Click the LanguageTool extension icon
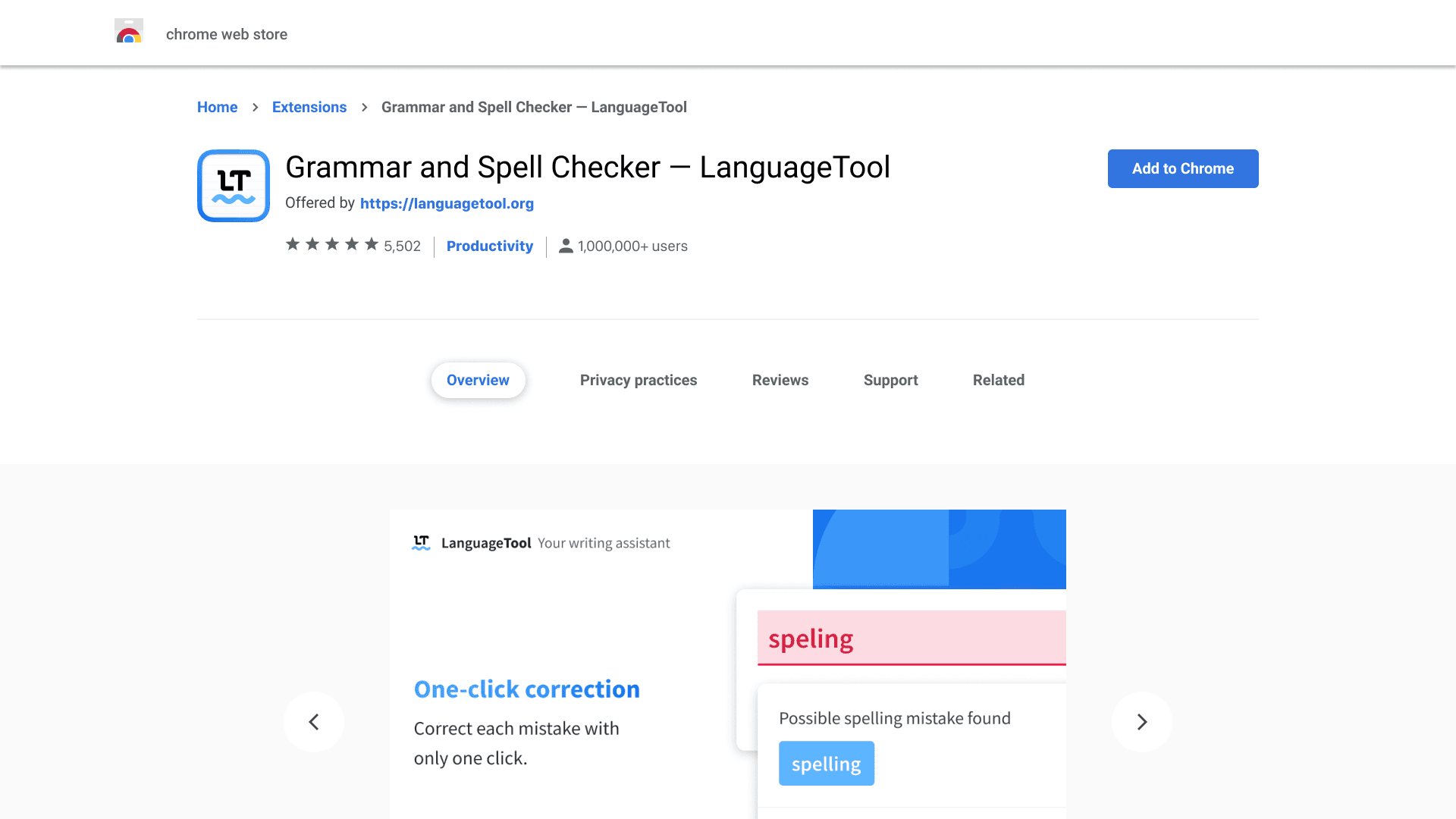1456x819 pixels. click(x=234, y=186)
